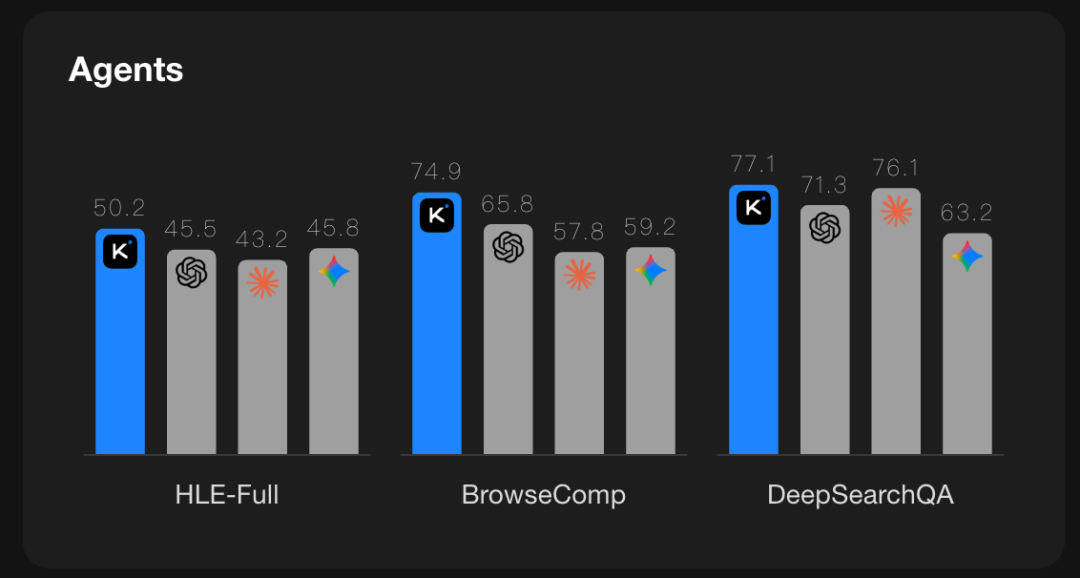Click the Kimi logo on HLE-Full bar
The width and height of the screenshot is (1080, 578).
[120, 252]
